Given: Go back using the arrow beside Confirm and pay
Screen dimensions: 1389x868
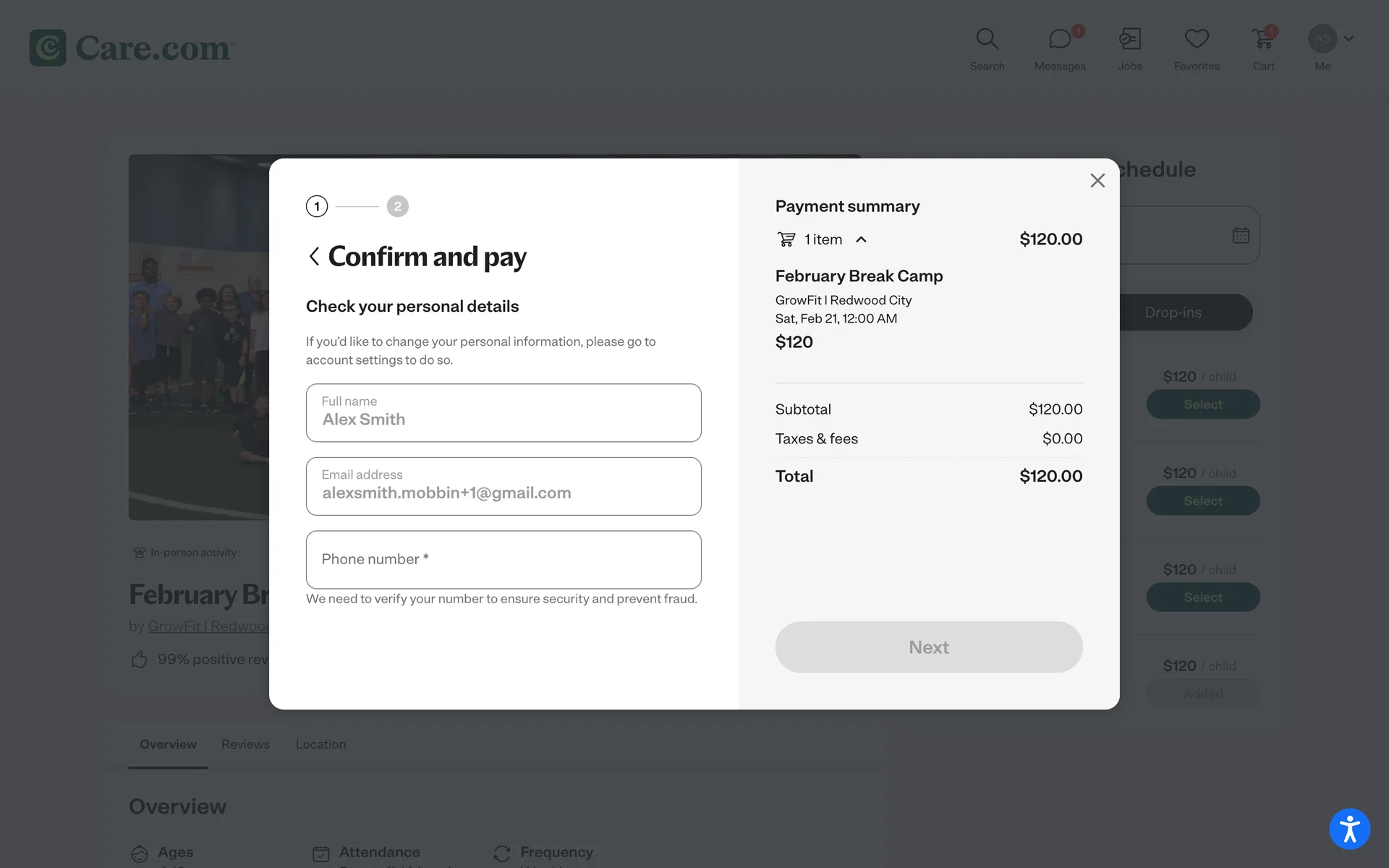Looking at the screenshot, I should click(x=314, y=256).
